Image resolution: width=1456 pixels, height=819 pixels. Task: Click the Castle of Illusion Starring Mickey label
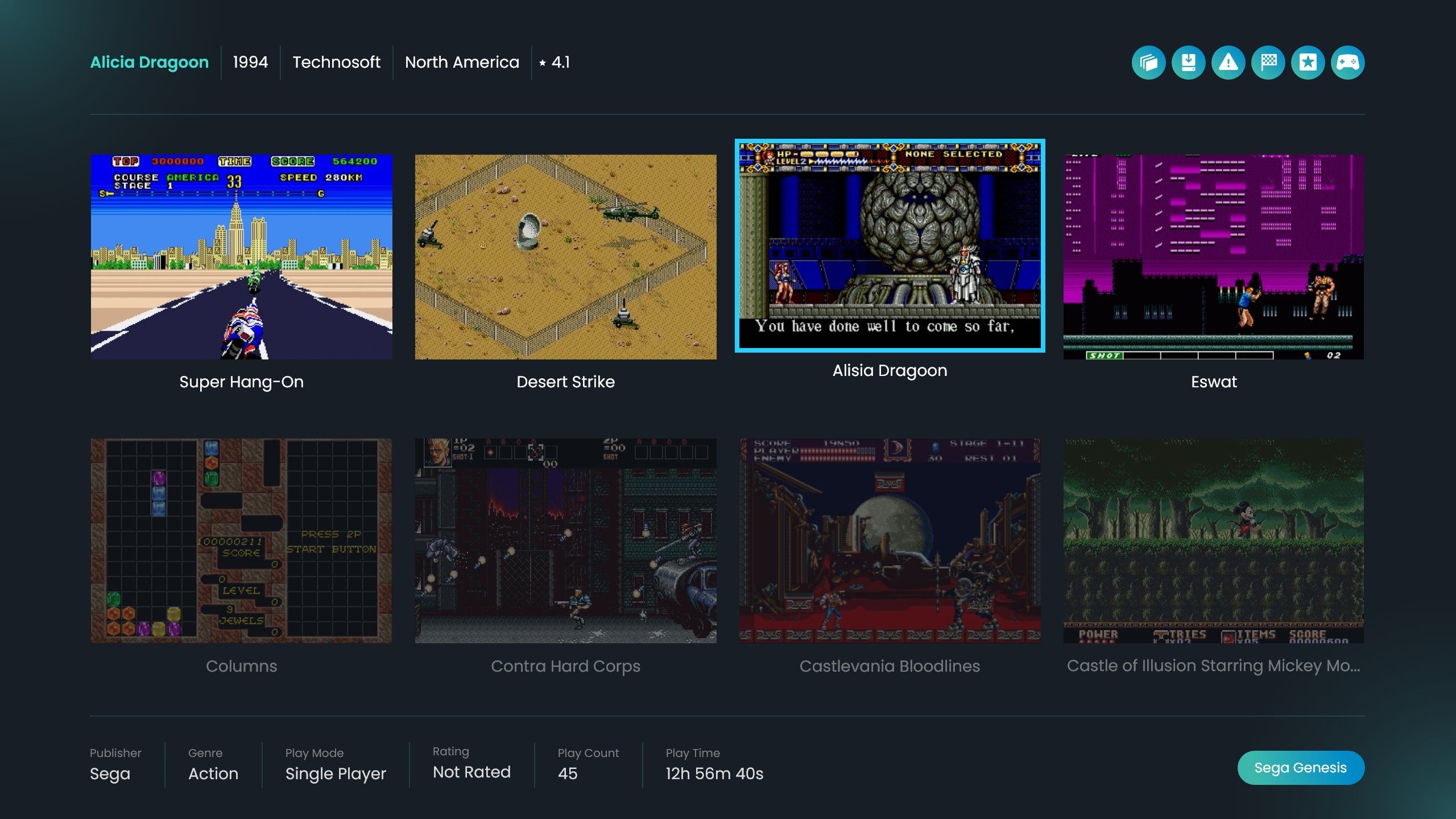[x=1214, y=665]
